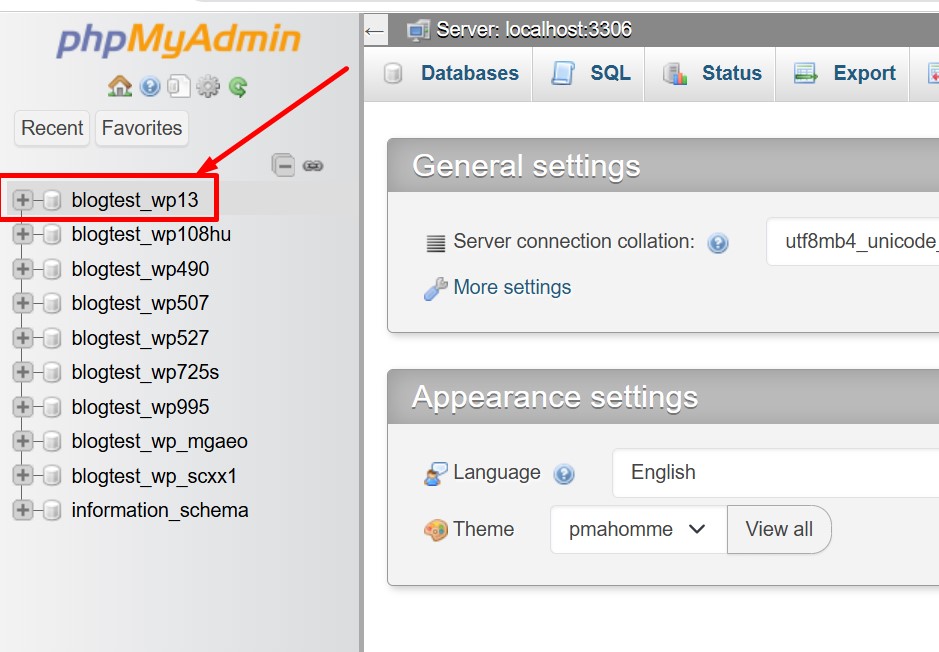Expand the information_schema database node
Screen dimensions: 939x652
tap(23, 510)
